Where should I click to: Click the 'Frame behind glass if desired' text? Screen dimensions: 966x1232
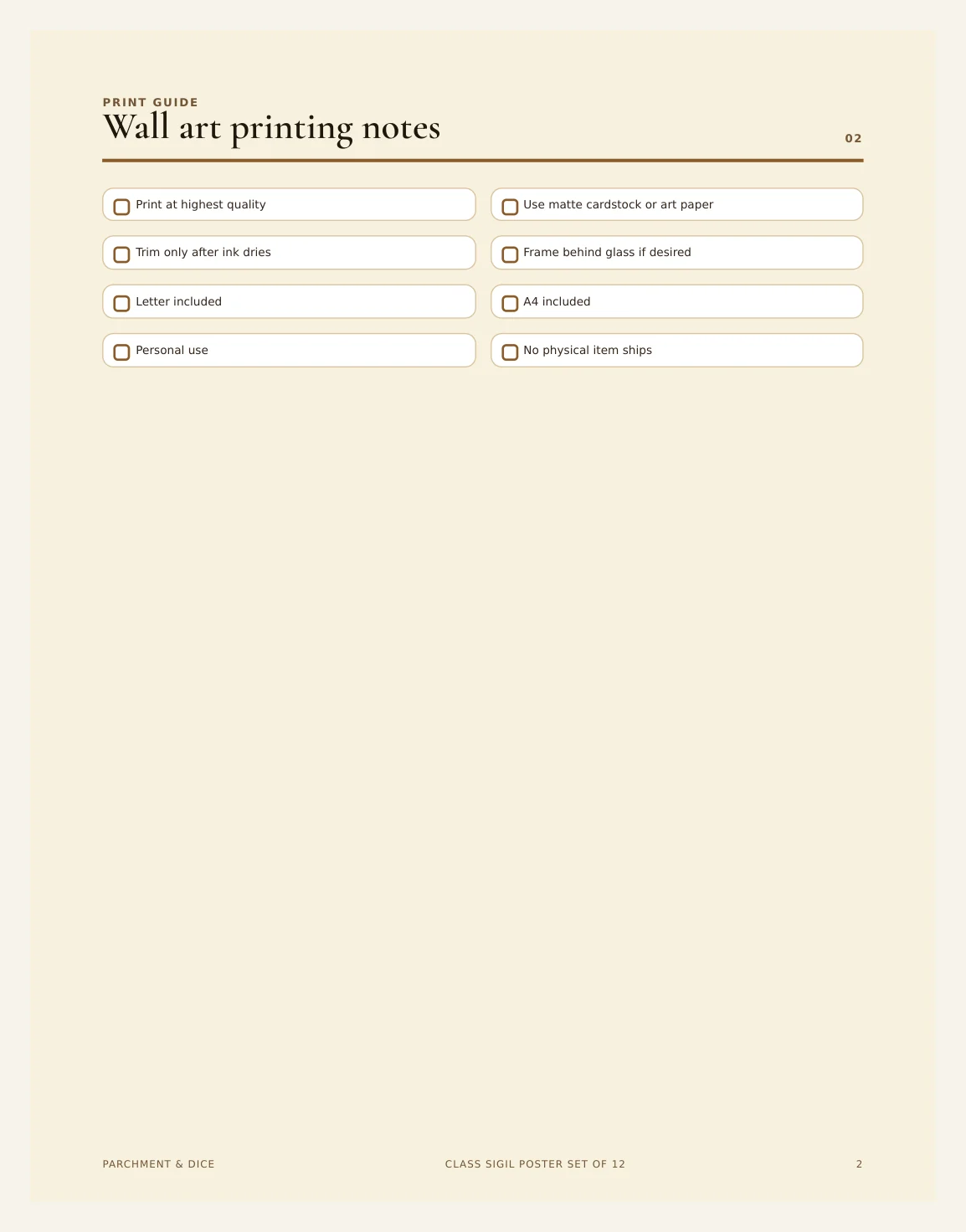608,252
